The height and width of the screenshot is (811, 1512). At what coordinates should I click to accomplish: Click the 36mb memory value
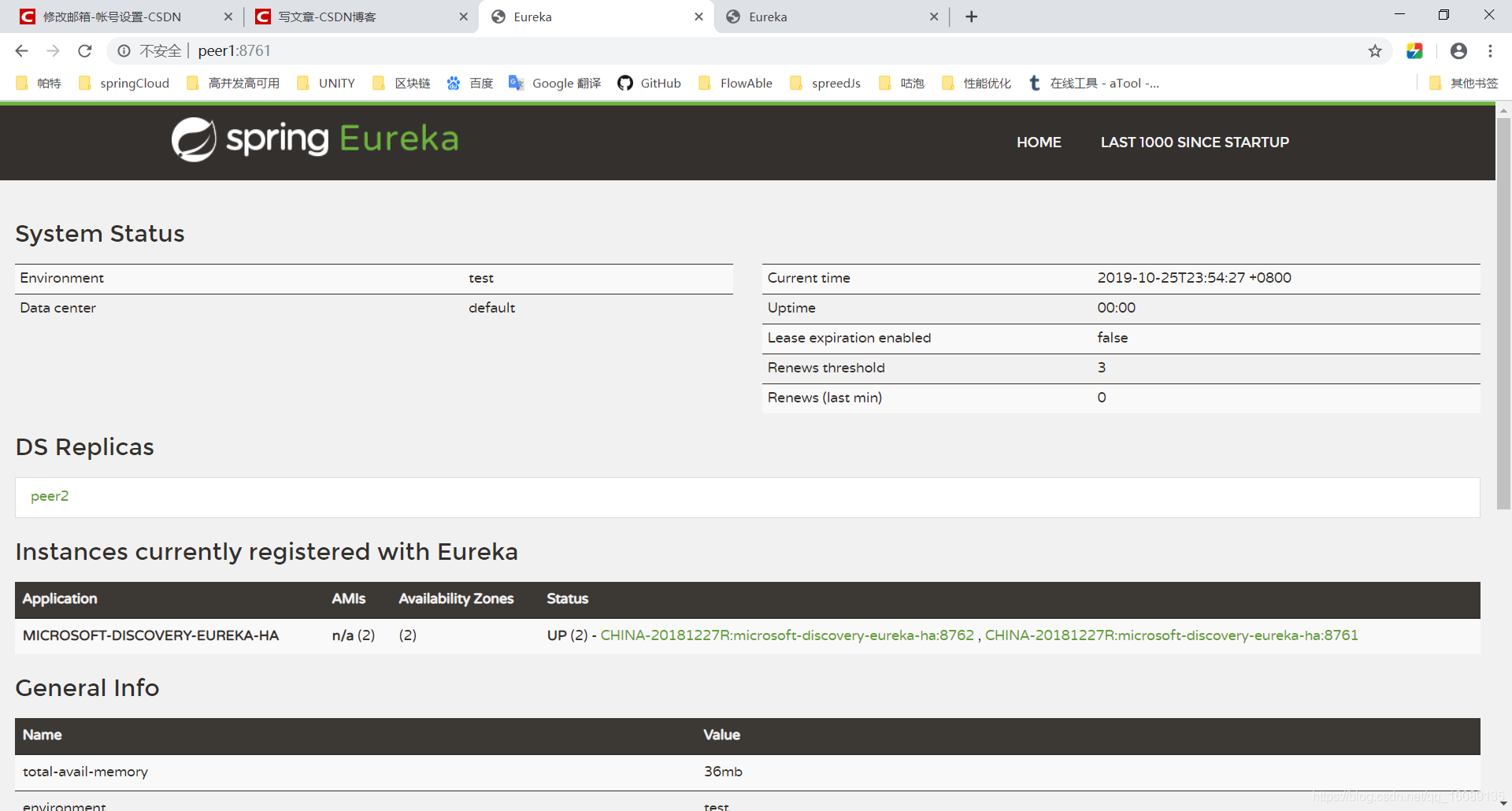[x=723, y=772]
